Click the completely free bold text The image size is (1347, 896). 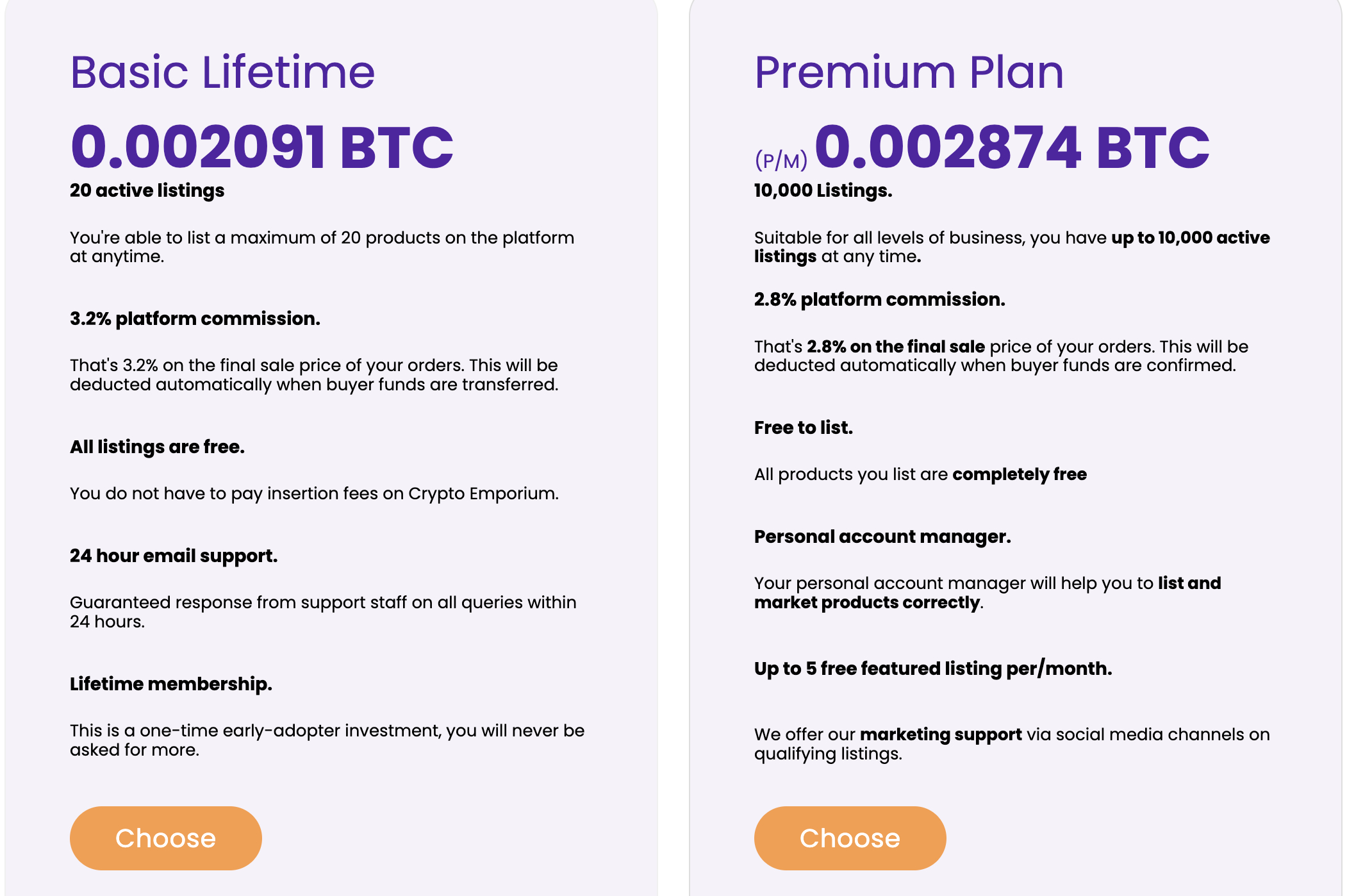[x=1020, y=474]
